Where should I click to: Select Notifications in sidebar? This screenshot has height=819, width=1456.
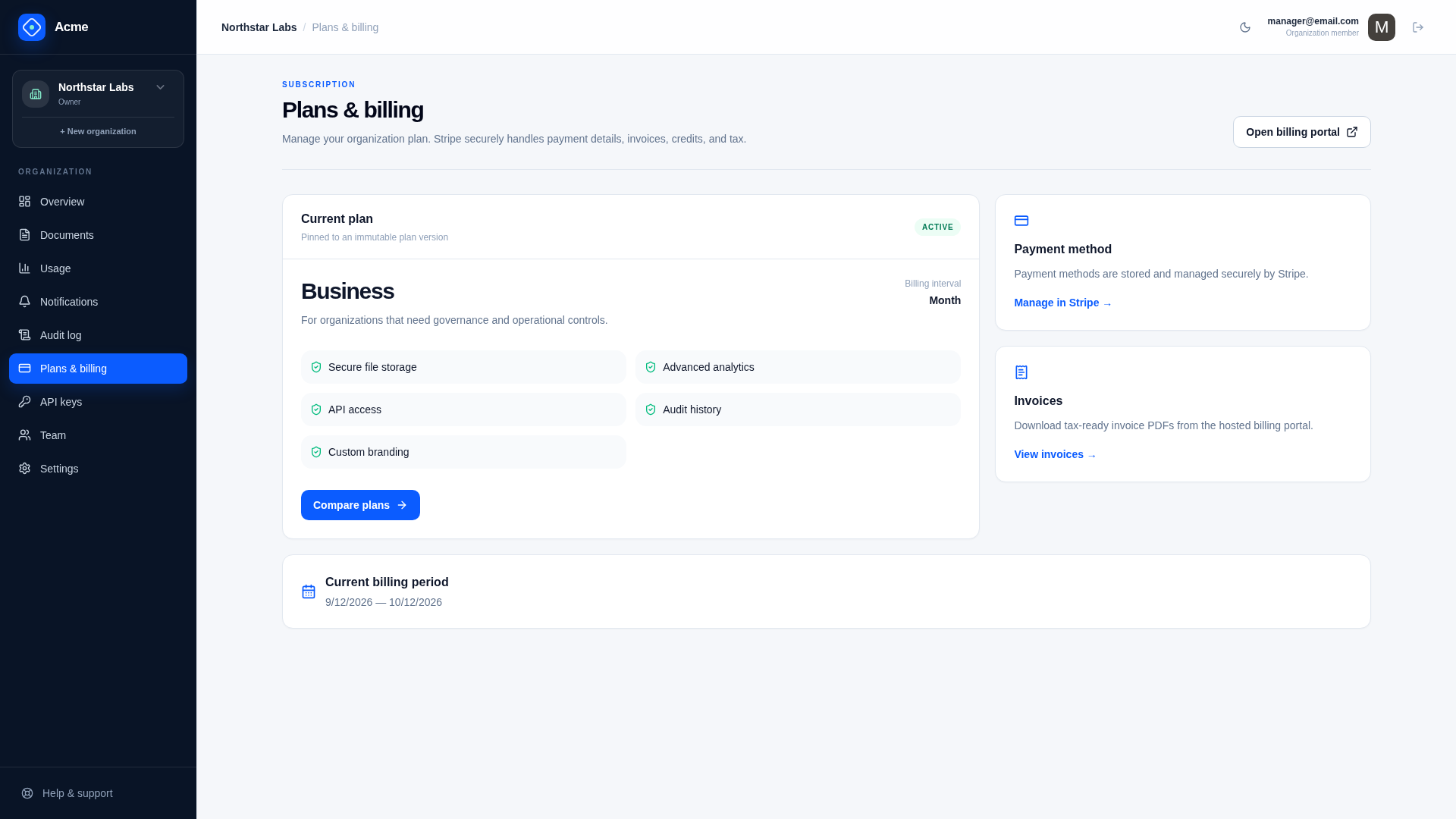(x=98, y=302)
